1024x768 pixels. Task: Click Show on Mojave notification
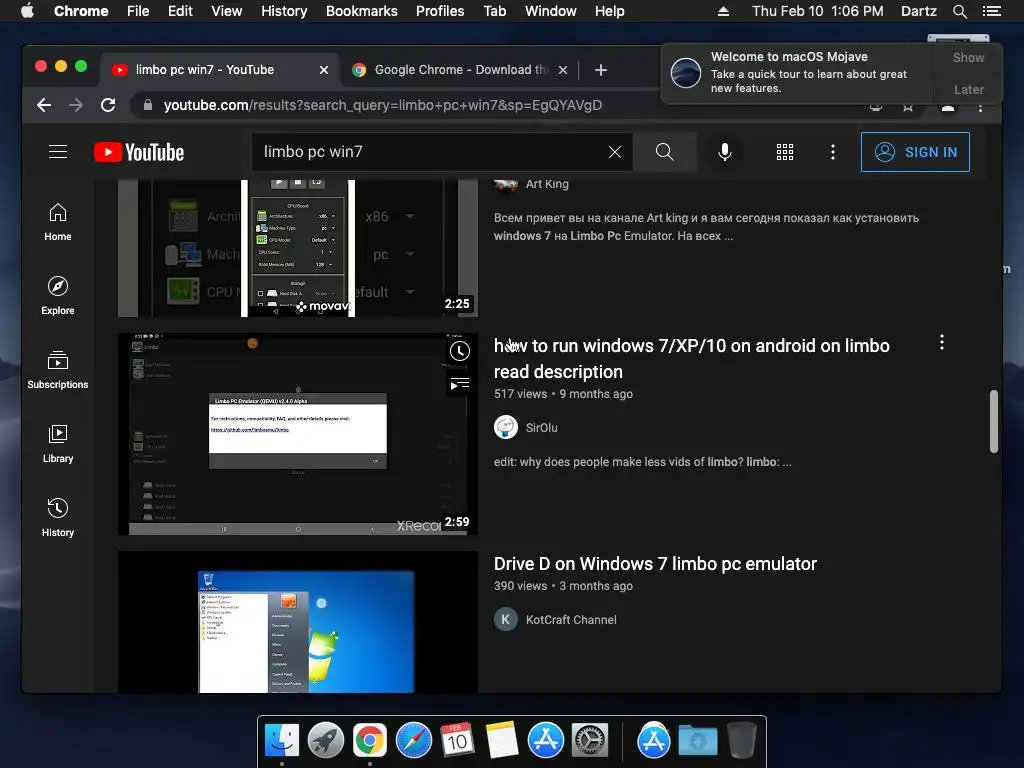[x=968, y=57]
